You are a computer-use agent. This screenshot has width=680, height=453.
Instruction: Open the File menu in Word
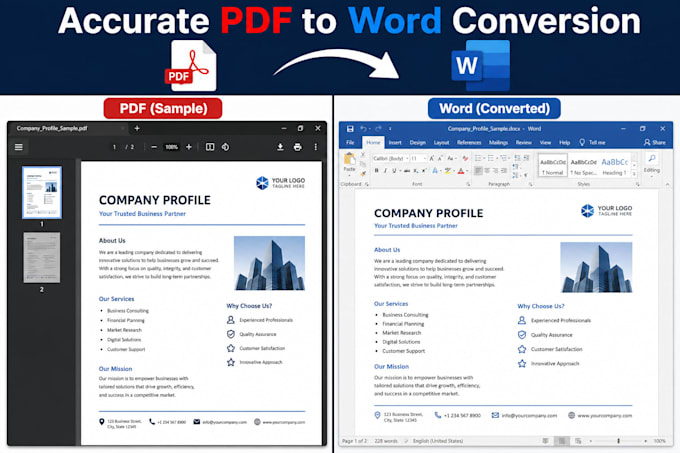pos(350,143)
